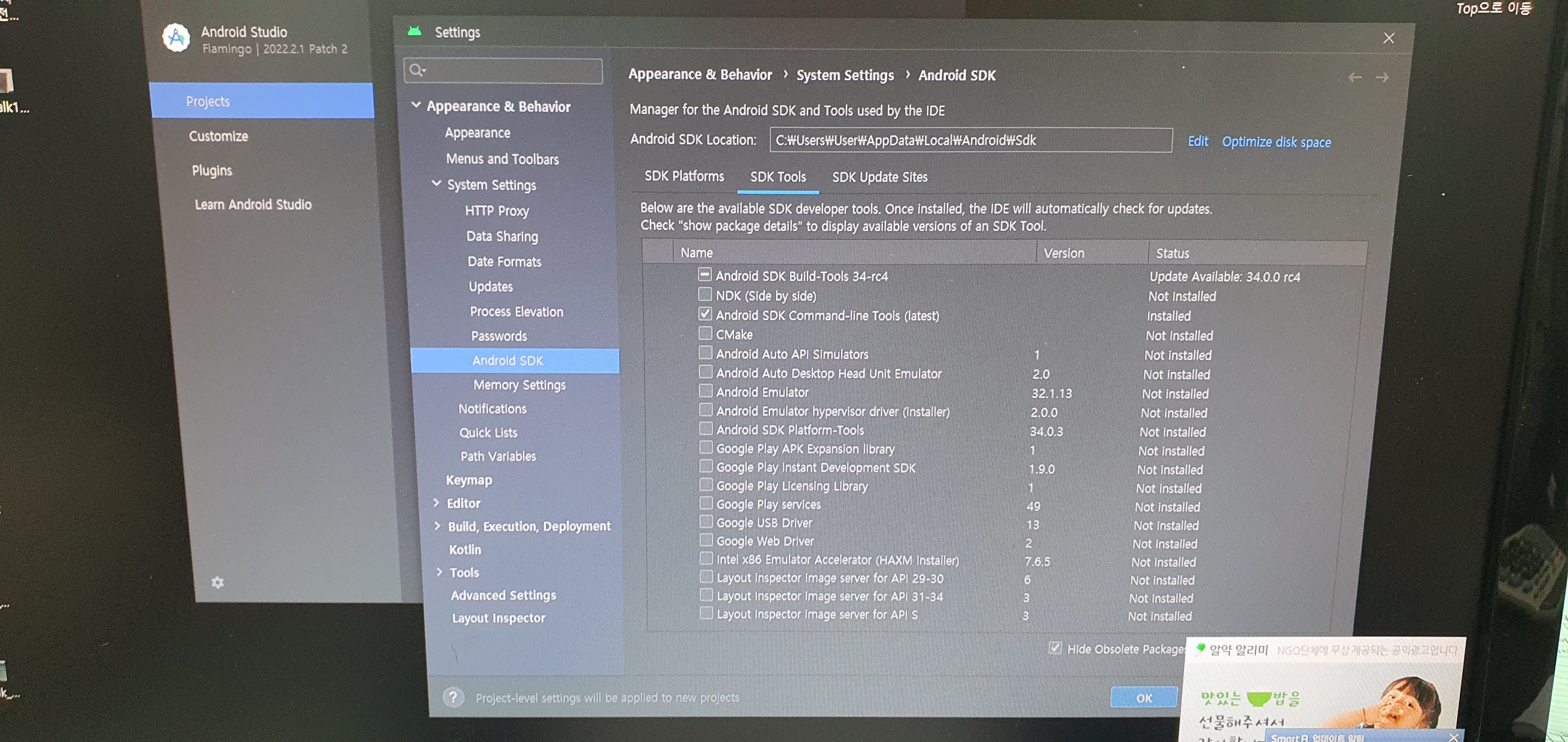Image resolution: width=1568 pixels, height=742 pixels.
Task: Click Appearance & Behavior breadcrumb
Action: (x=700, y=75)
